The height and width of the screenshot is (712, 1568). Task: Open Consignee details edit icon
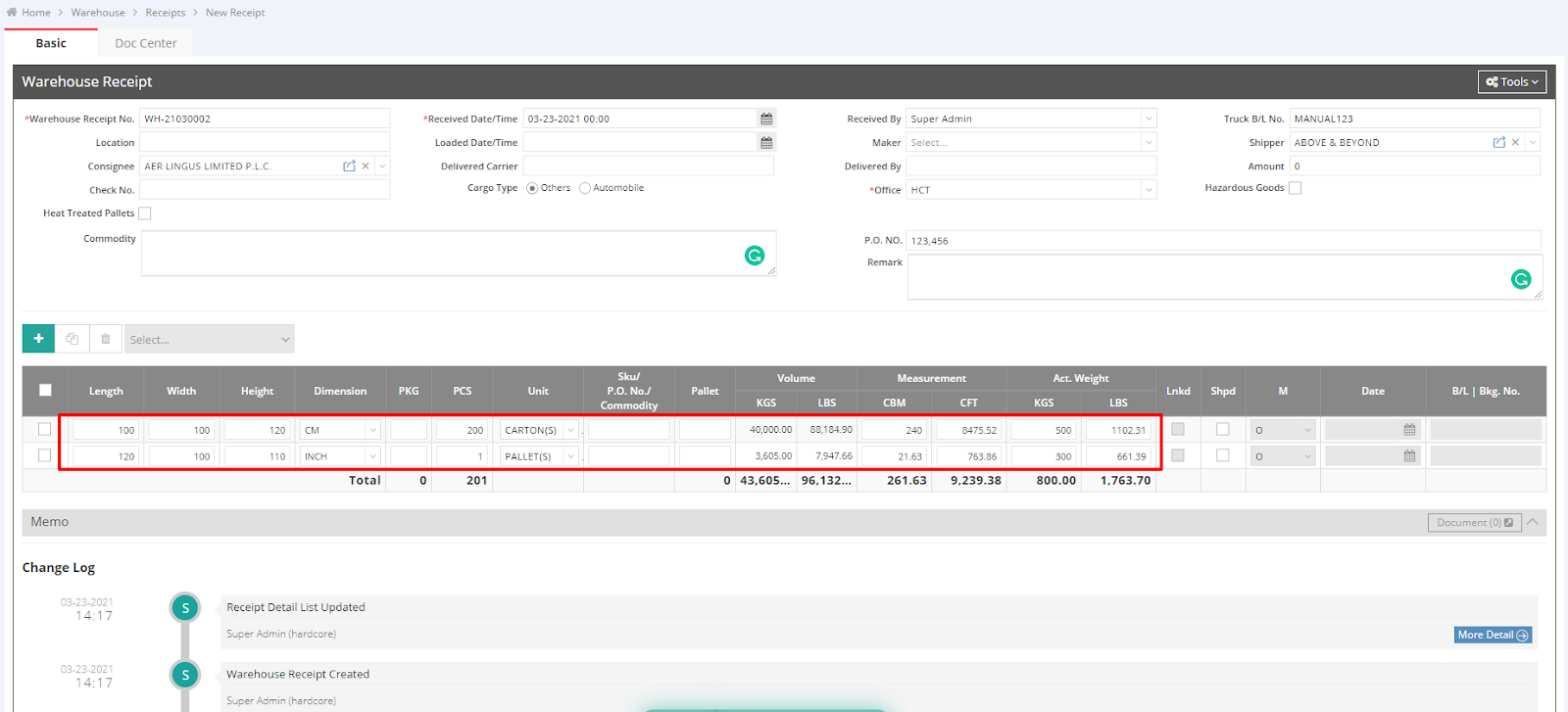[349, 166]
